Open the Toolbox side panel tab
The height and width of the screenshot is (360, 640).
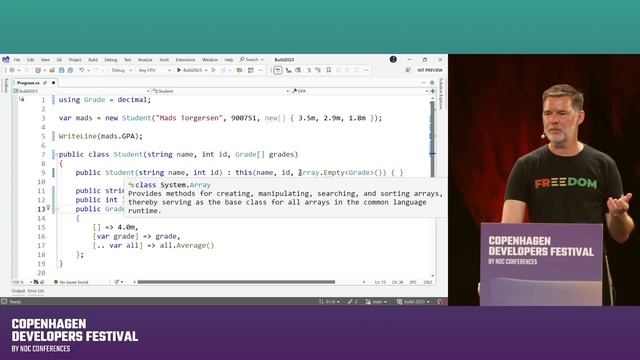point(6,85)
